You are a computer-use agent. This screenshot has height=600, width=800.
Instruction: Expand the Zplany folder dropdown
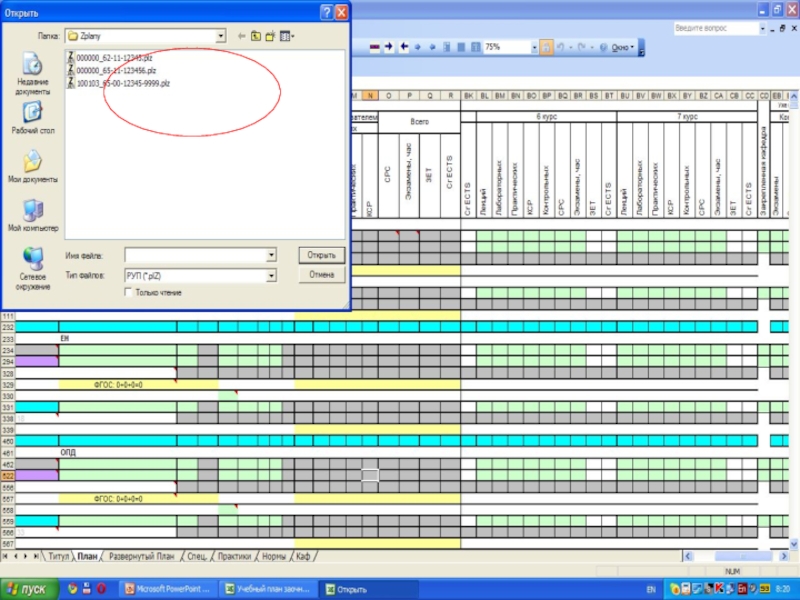point(220,36)
